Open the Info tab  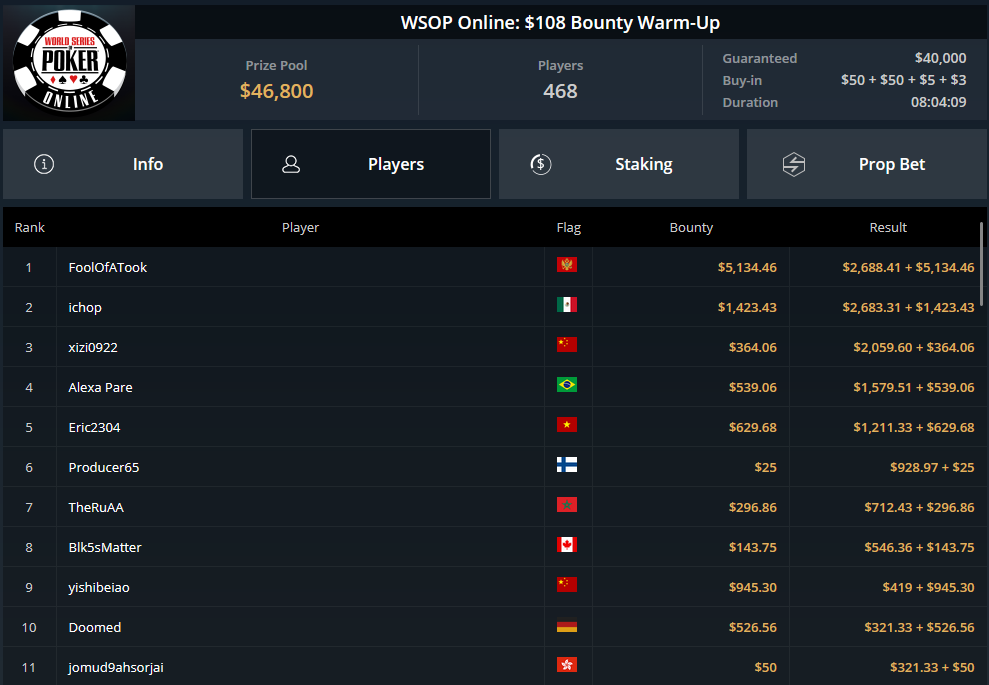coord(123,164)
